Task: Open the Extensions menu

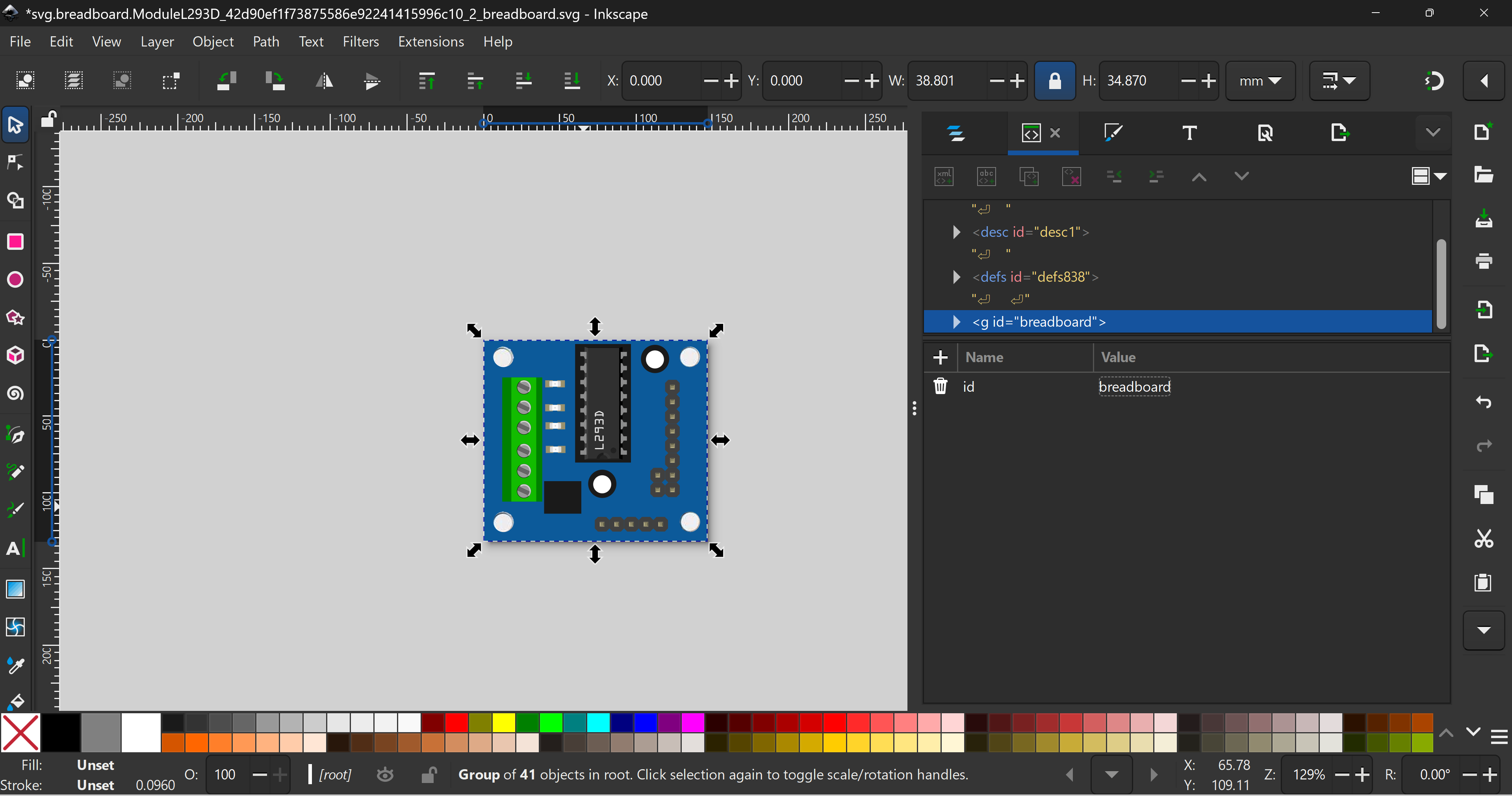Action: 431,42
